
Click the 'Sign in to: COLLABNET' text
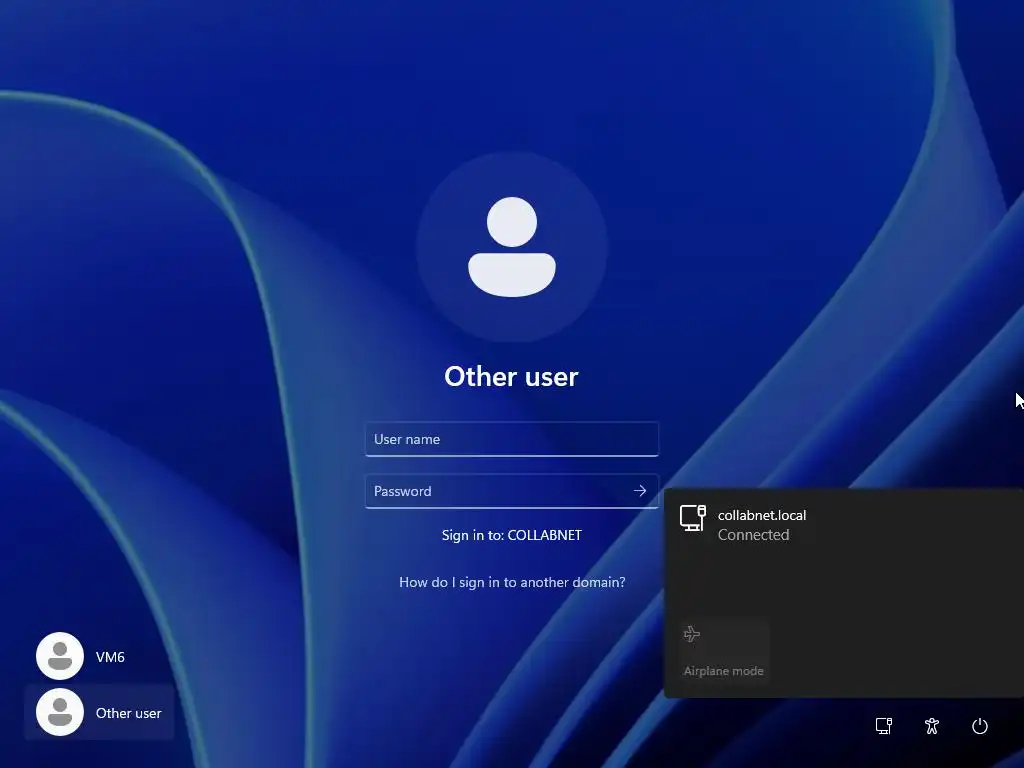tap(512, 535)
